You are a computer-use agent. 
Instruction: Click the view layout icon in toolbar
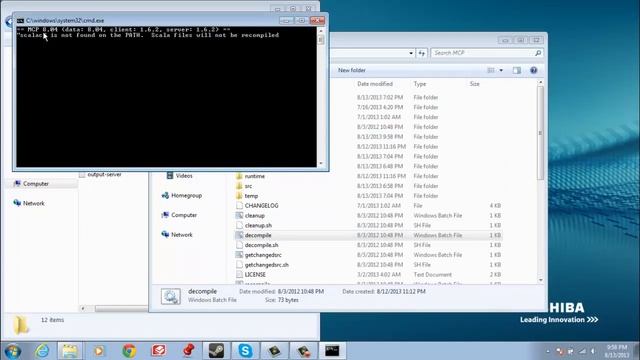coord(491,70)
